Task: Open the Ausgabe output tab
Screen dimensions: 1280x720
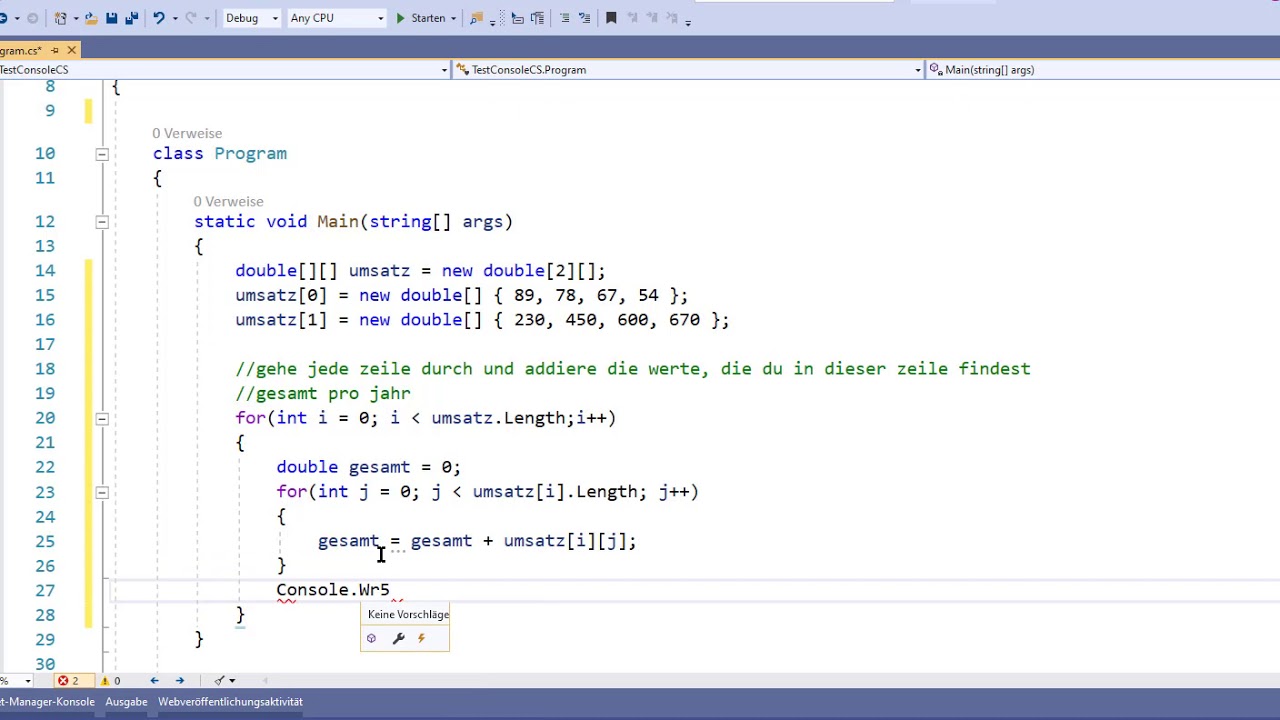Action: 126,702
